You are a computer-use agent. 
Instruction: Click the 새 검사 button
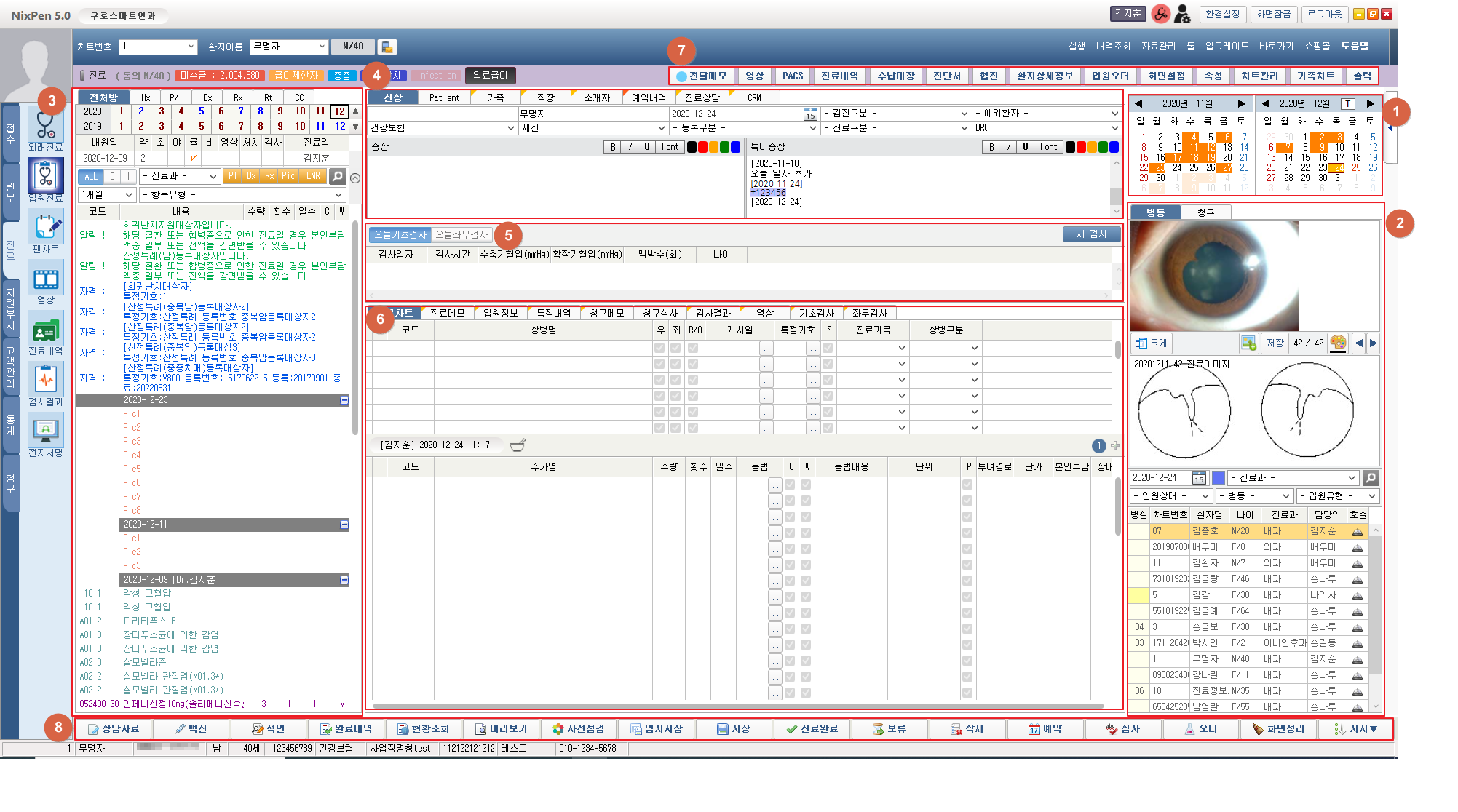[1091, 234]
